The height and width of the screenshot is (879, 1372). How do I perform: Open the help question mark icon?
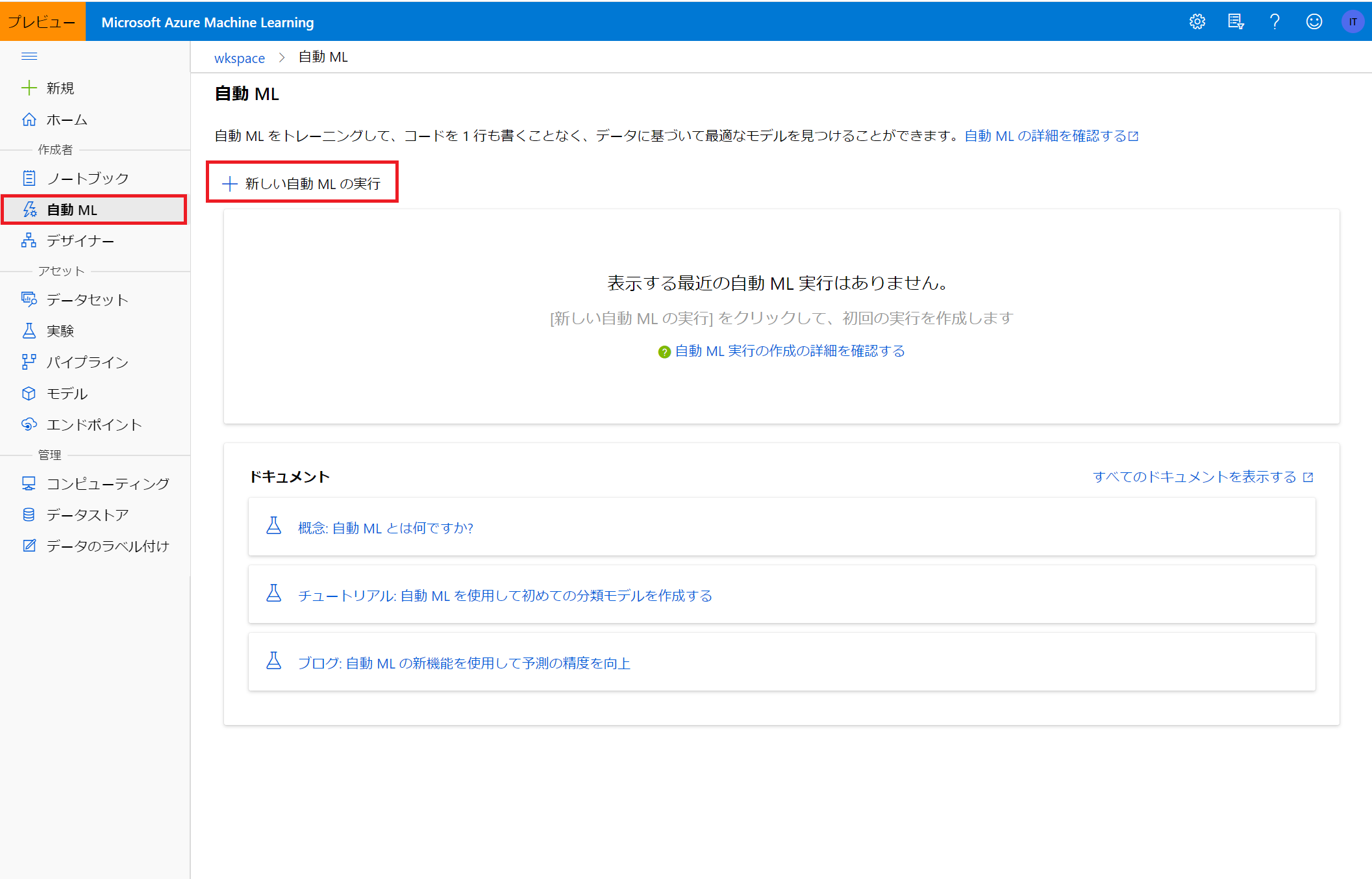coord(1275,22)
